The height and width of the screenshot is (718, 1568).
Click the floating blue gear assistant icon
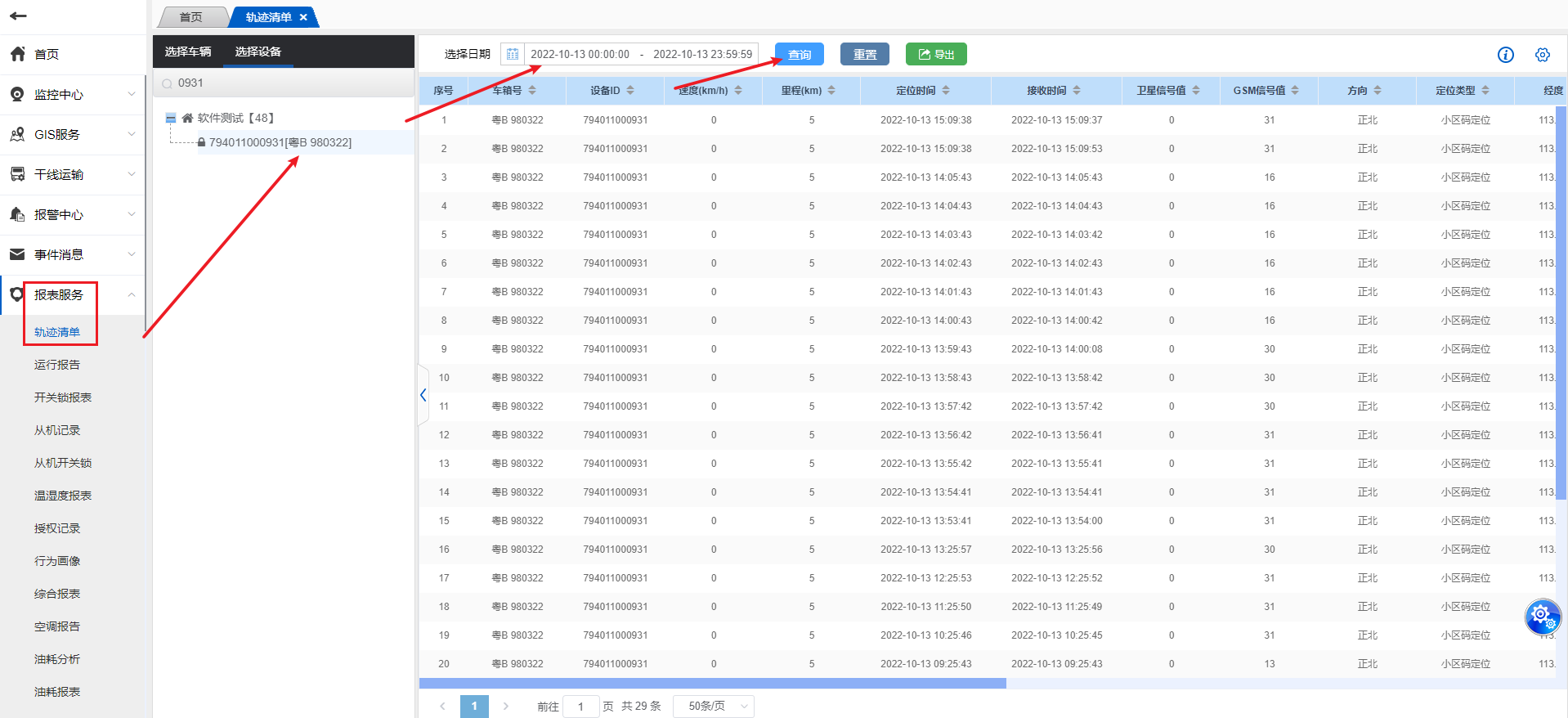click(x=1542, y=616)
